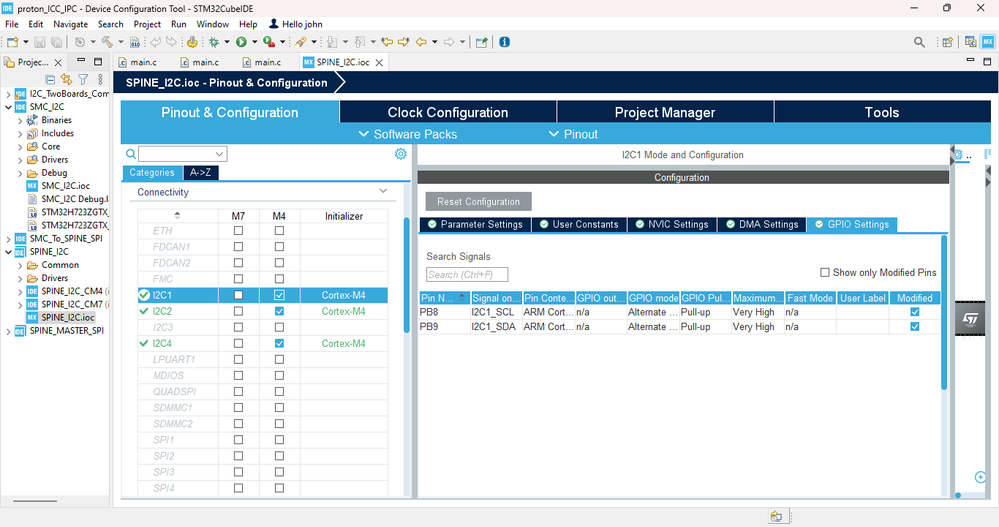The height and width of the screenshot is (527, 999).
Task: Click the zoom plus circle at bottom right
Action: [981, 477]
